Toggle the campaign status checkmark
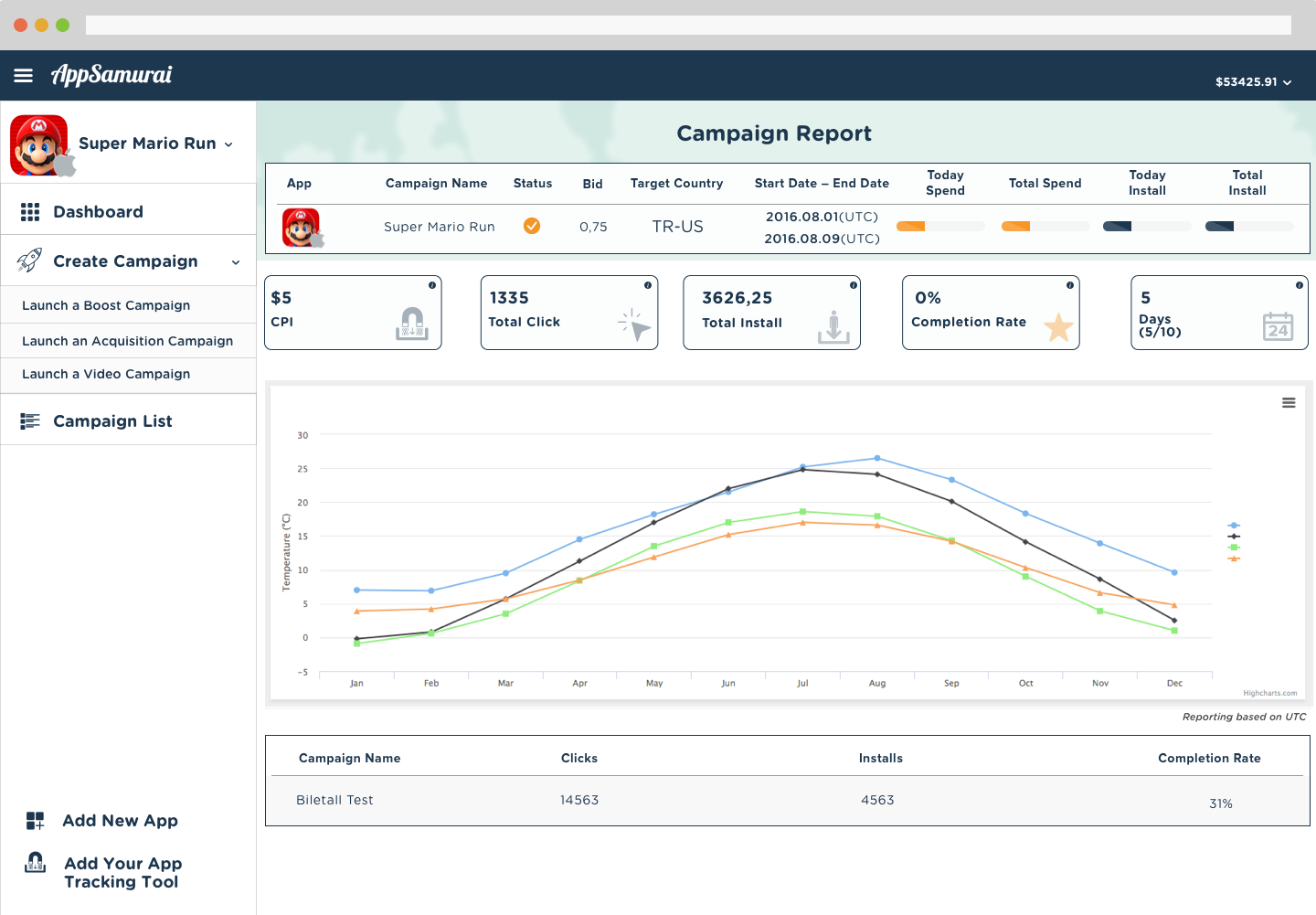The width and height of the screenshot is (1316, 915). click(531, 226)
